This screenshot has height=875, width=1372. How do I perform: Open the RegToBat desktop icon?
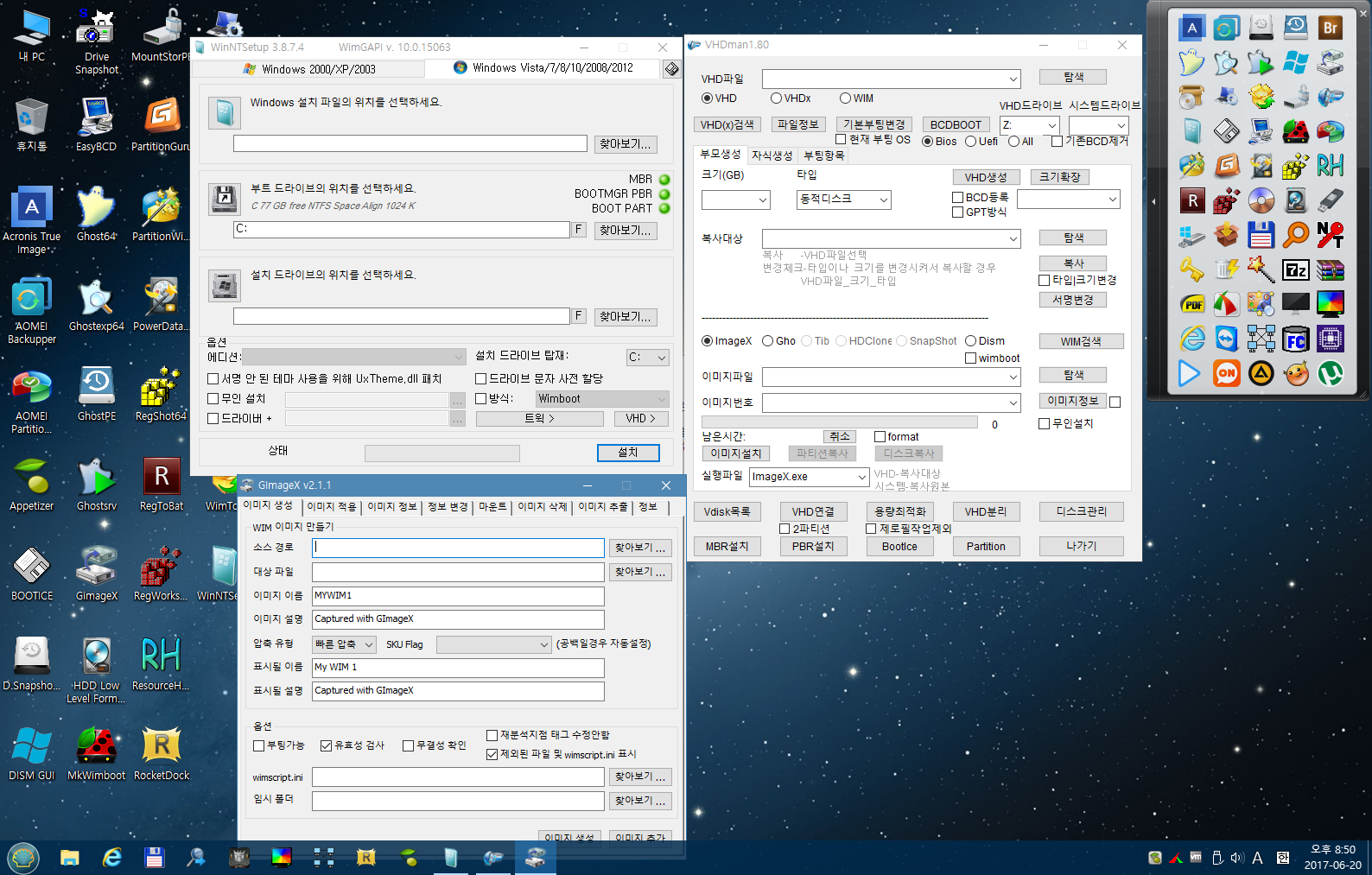(x=161, y=484)
